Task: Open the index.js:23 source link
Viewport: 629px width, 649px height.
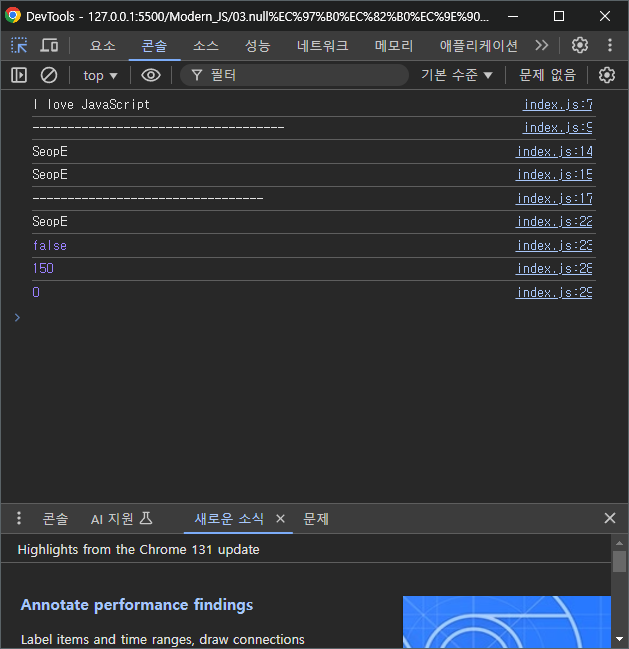Action: coord(555,246)
